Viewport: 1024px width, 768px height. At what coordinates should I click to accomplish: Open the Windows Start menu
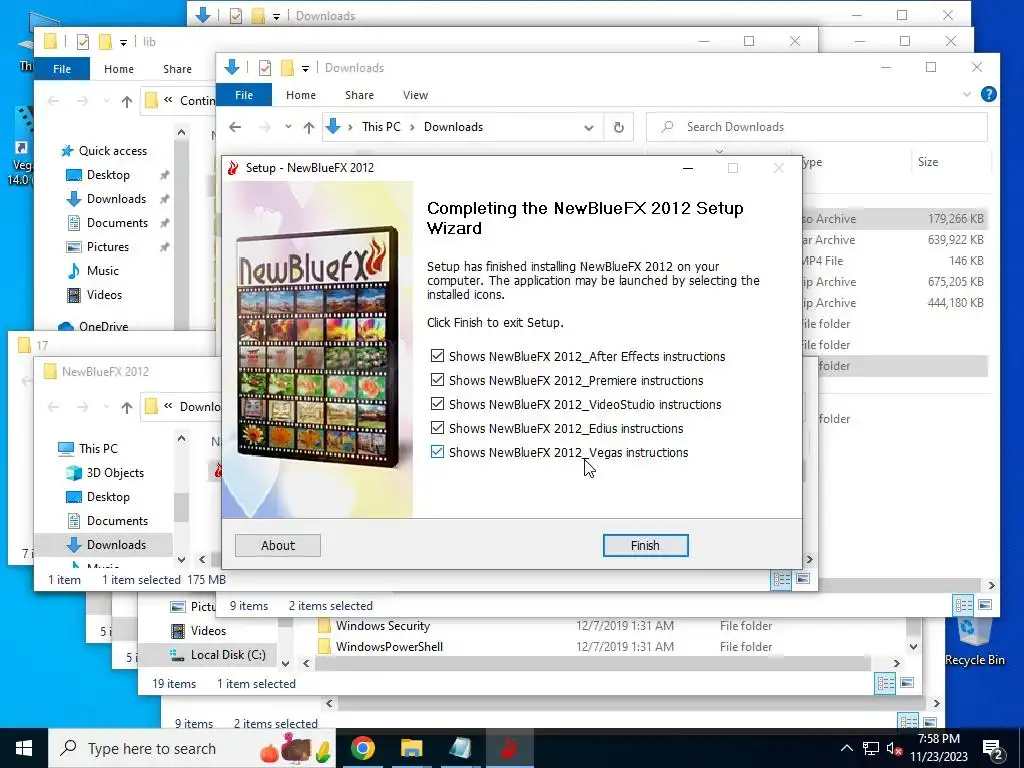24,748
